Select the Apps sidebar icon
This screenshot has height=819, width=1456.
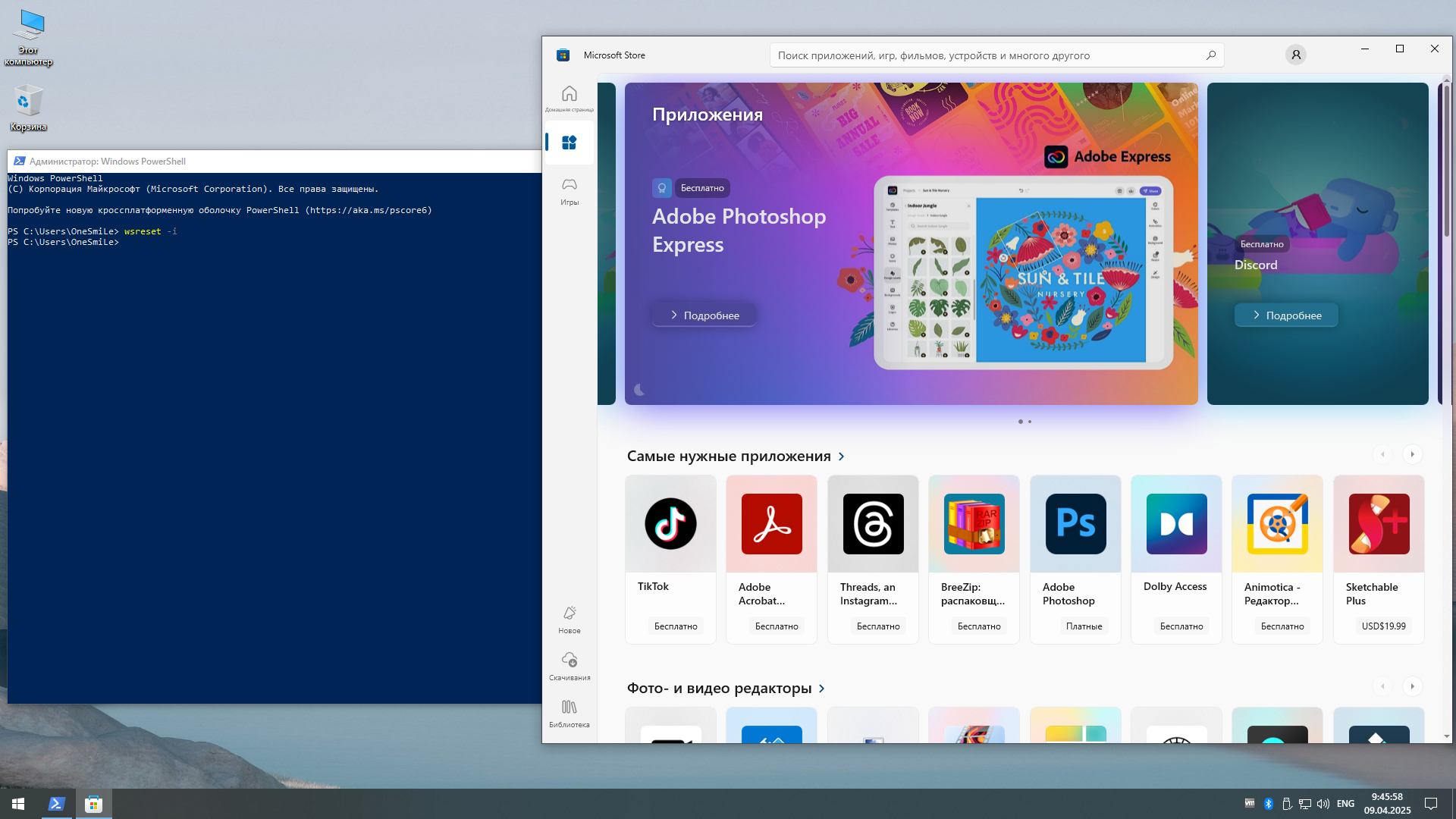tap(569, 143)
